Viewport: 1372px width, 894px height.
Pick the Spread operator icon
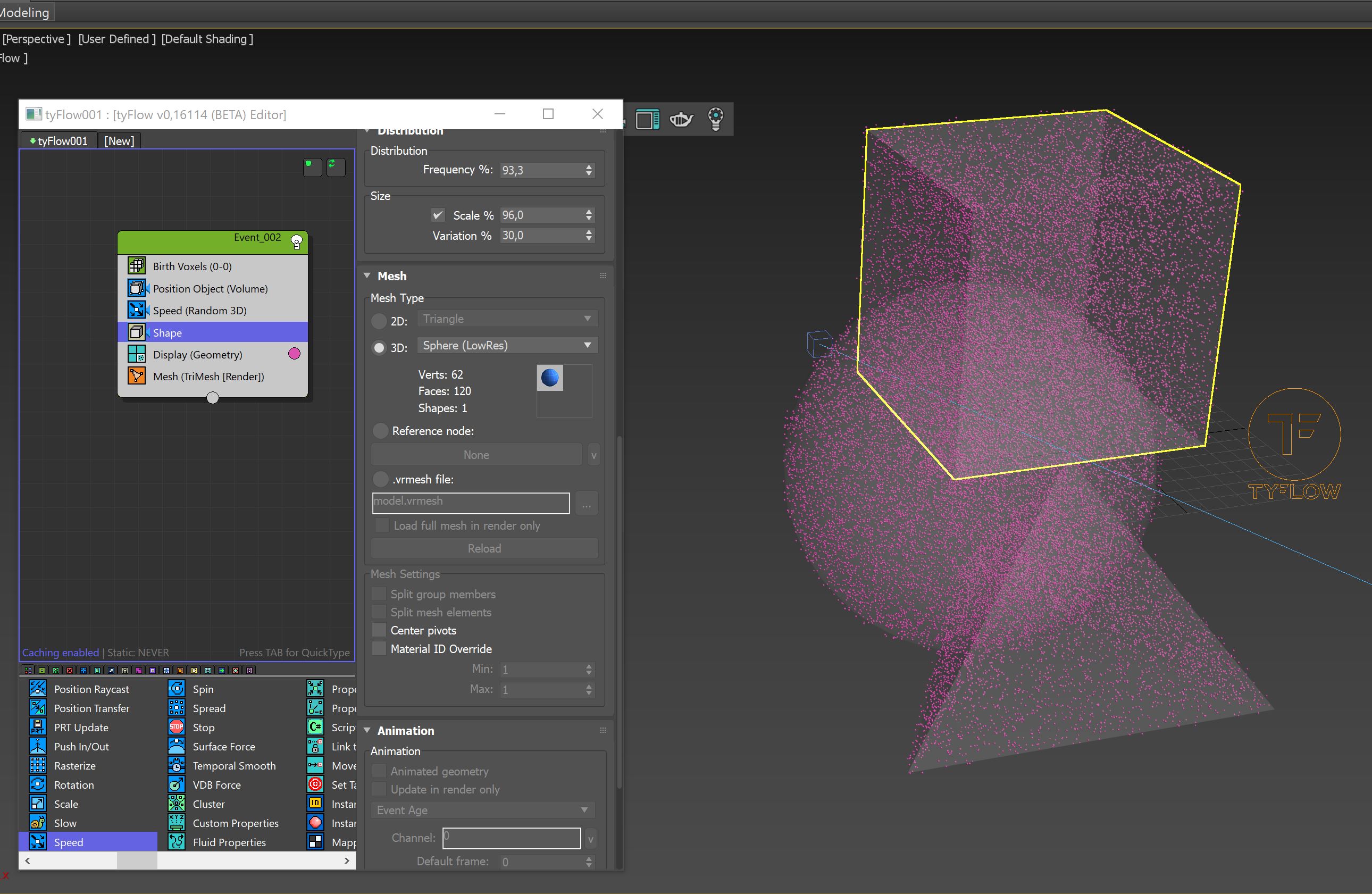177,707
